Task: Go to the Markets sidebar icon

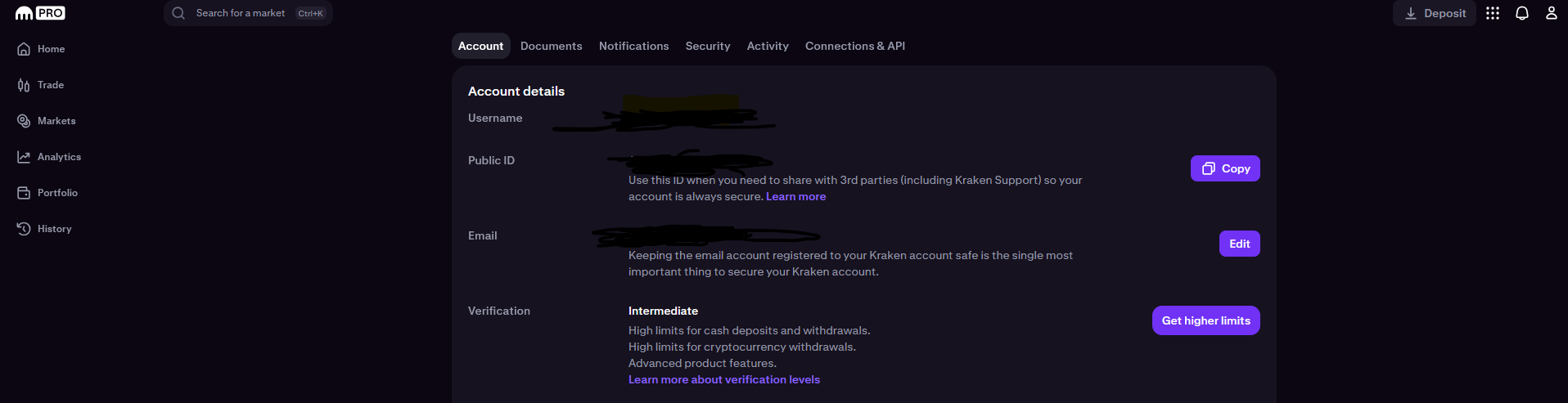Action: (24, 121)
